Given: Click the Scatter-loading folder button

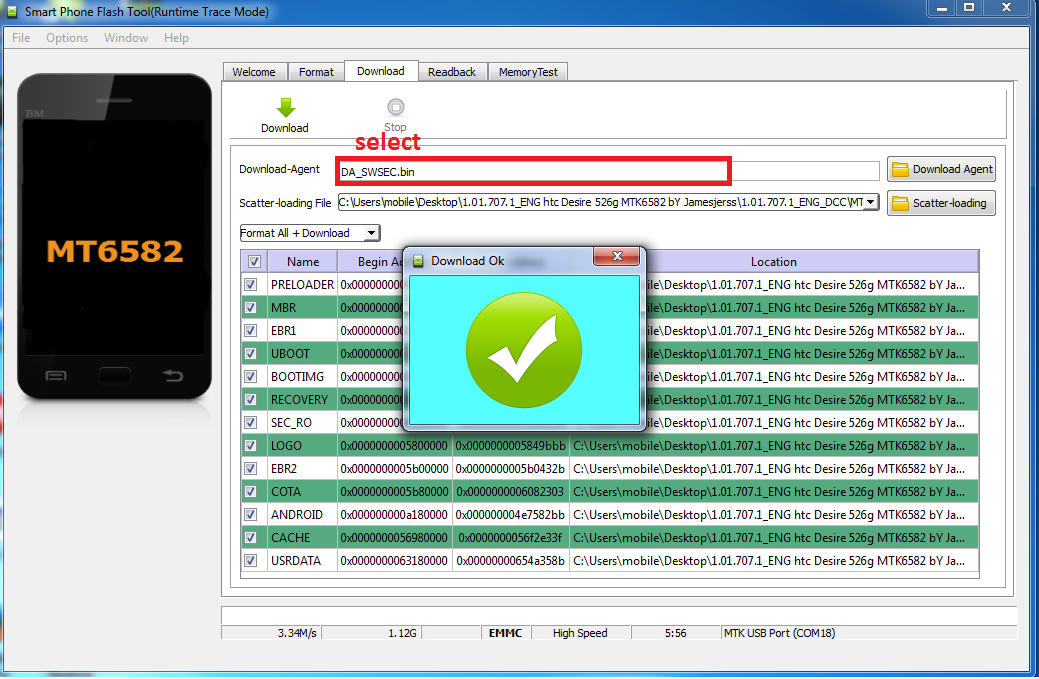Looking at the screenshot, I should [942, 203].
